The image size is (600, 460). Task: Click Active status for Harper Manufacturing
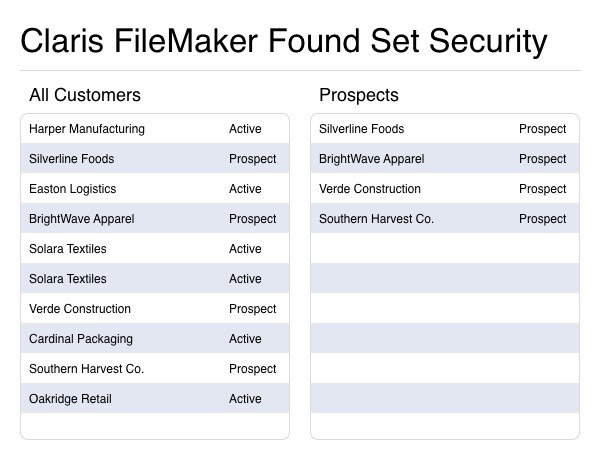pyautogui.click(x=245, y=129)
